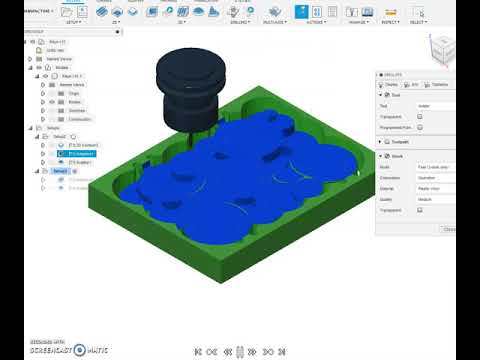The image size is (480, 360).
Task: Switch to the Info tab
Action: click(x=411, y=85)
